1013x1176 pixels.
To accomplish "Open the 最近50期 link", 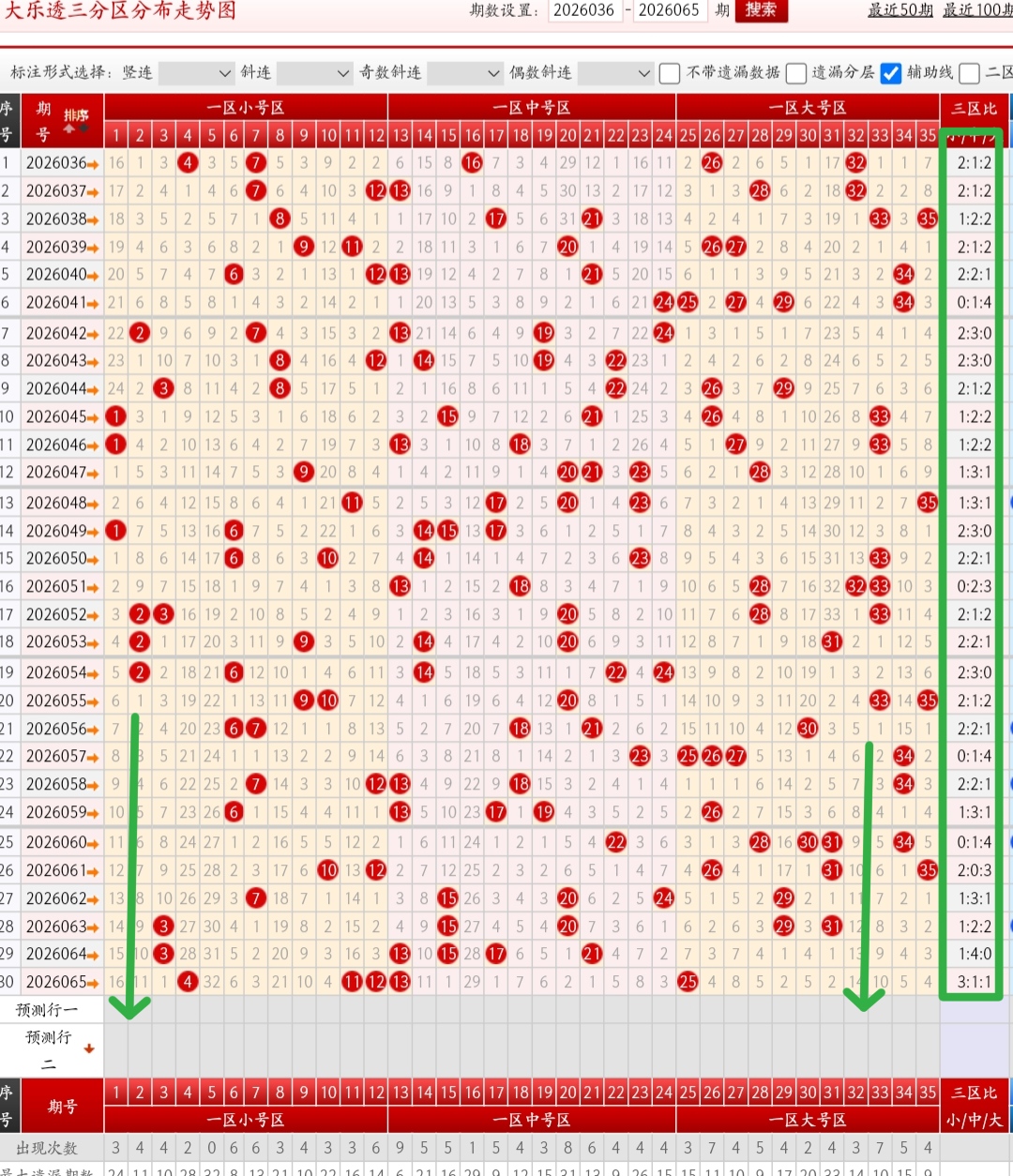I will point(900,10).
